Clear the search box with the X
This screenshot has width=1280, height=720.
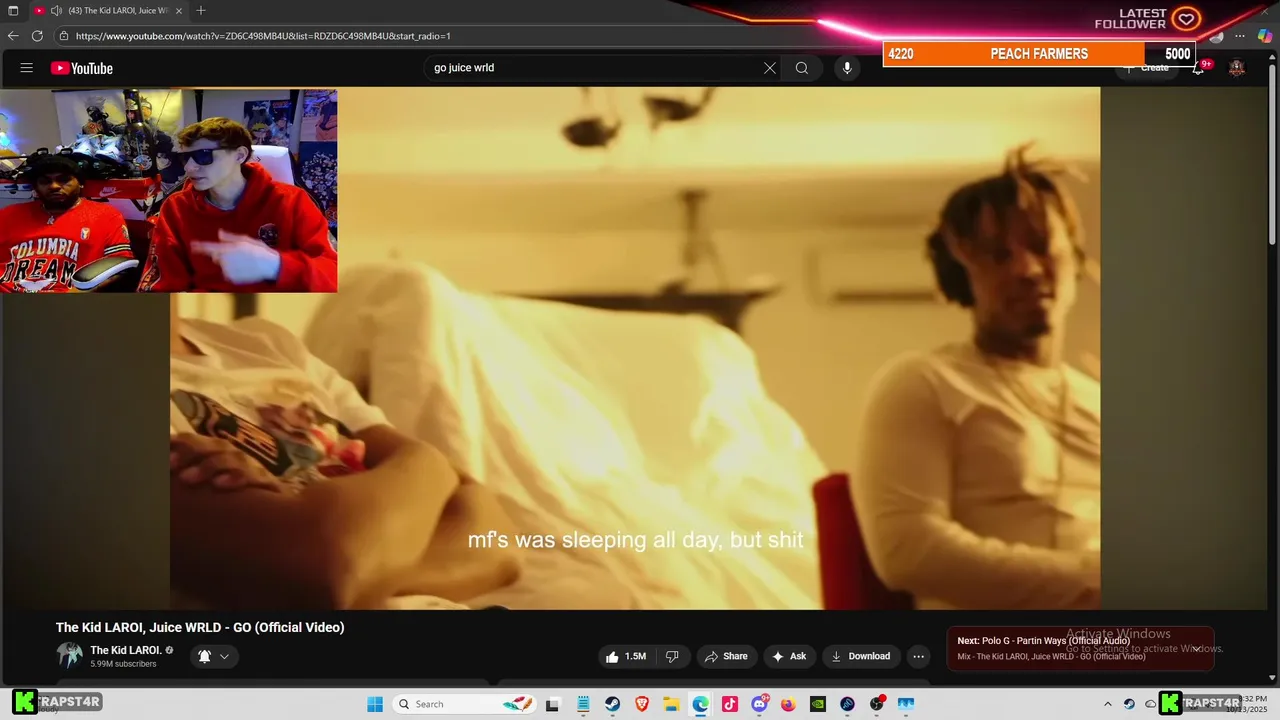coord(770,68)
